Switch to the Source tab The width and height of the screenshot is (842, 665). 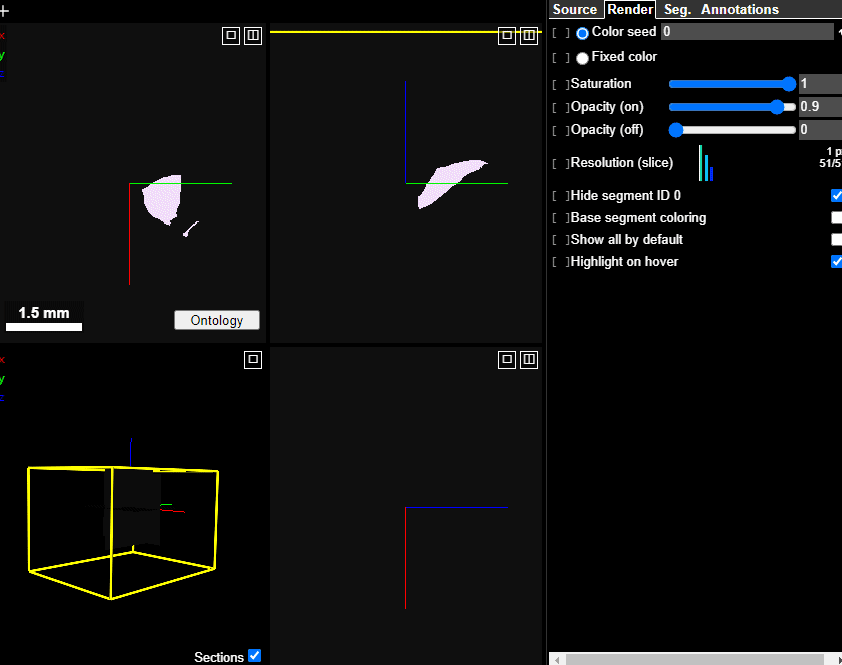(x=575, y=9)
